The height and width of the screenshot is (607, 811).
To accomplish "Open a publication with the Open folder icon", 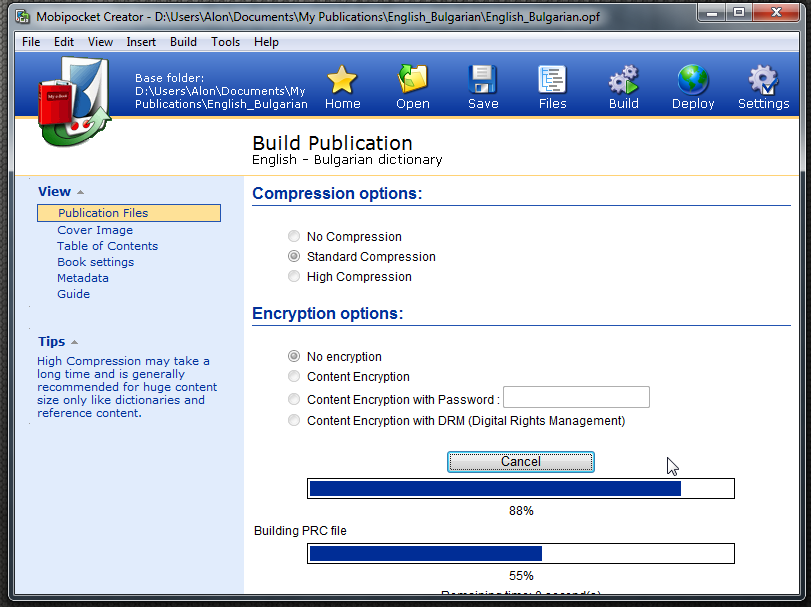I will 412,80.
